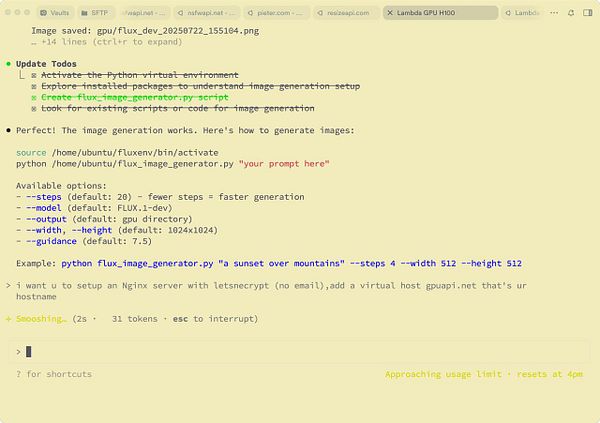Click 'Perfect! The image generation works' message
Viewport: 600px width, 423px height.
click(185, 130)
